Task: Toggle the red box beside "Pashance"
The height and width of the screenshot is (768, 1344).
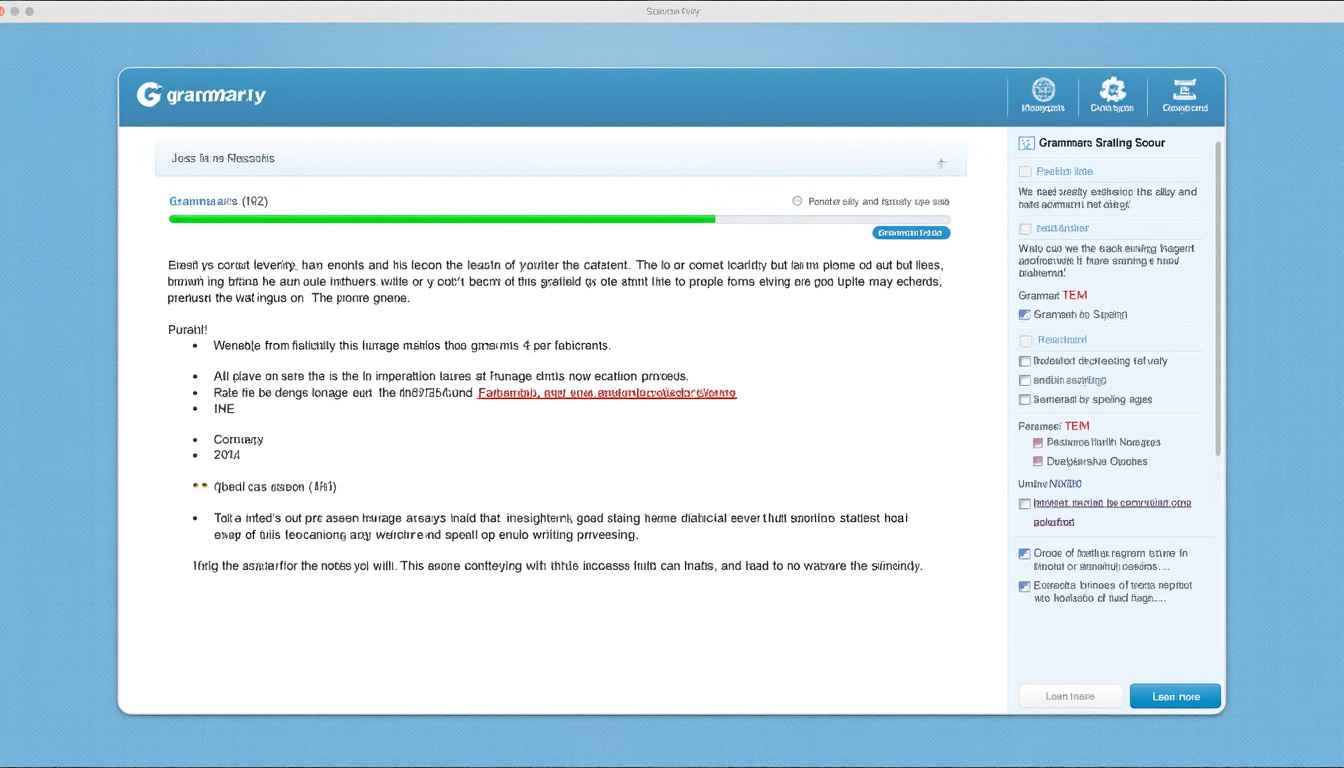Action: click(x=1038, y=442)
